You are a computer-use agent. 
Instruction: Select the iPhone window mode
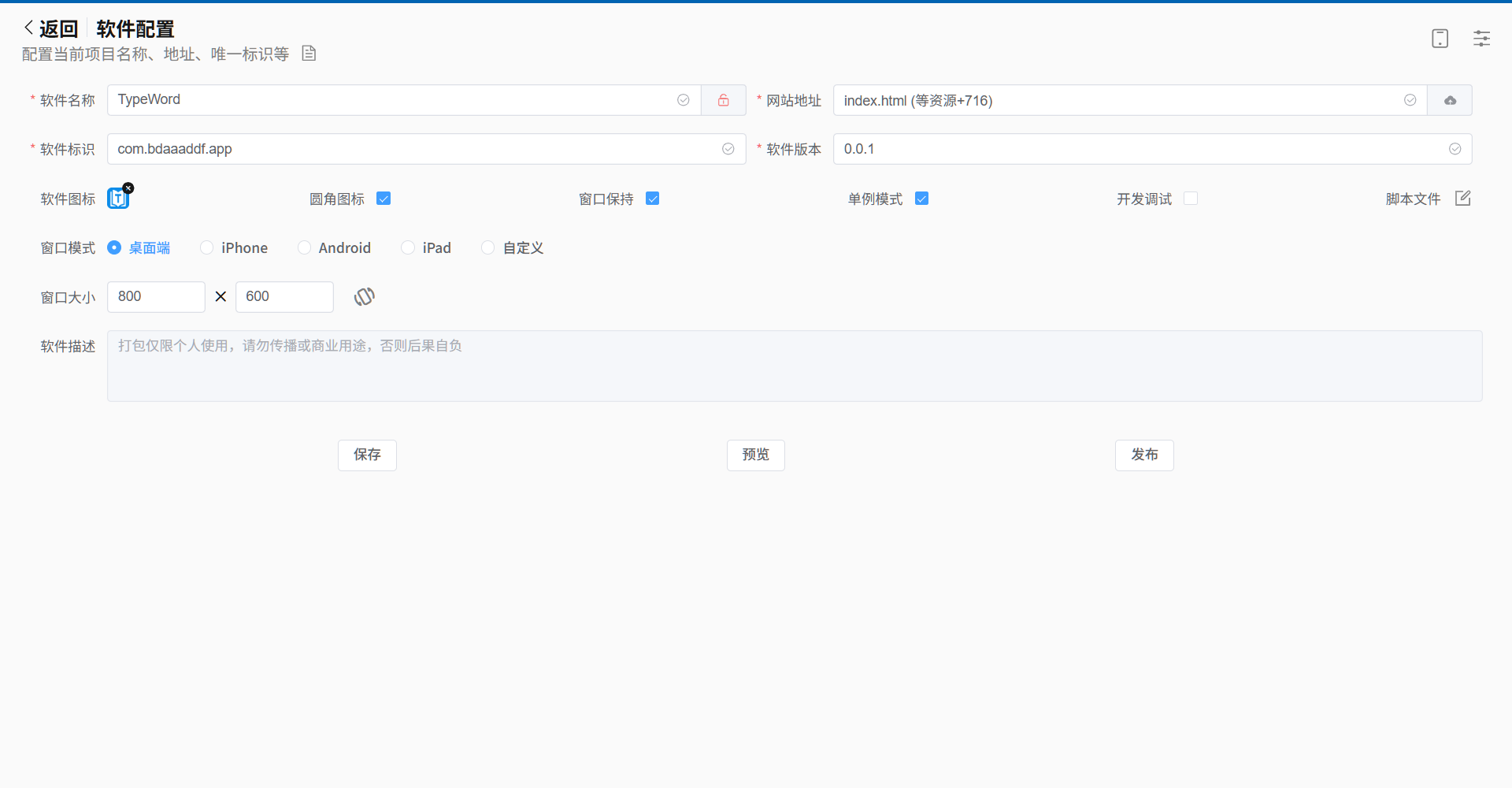pyautogui.click(x=207, y=248)
